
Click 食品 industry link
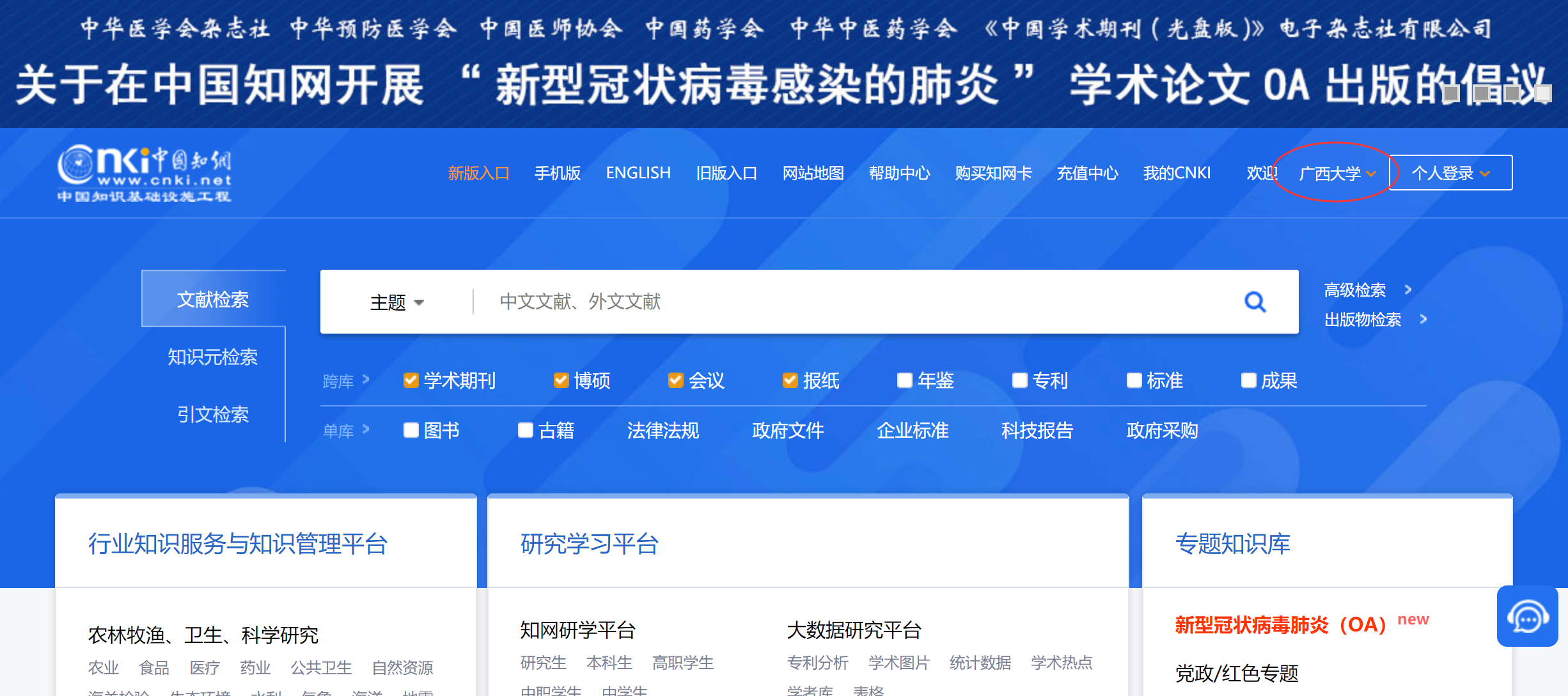tap(154, 668)
